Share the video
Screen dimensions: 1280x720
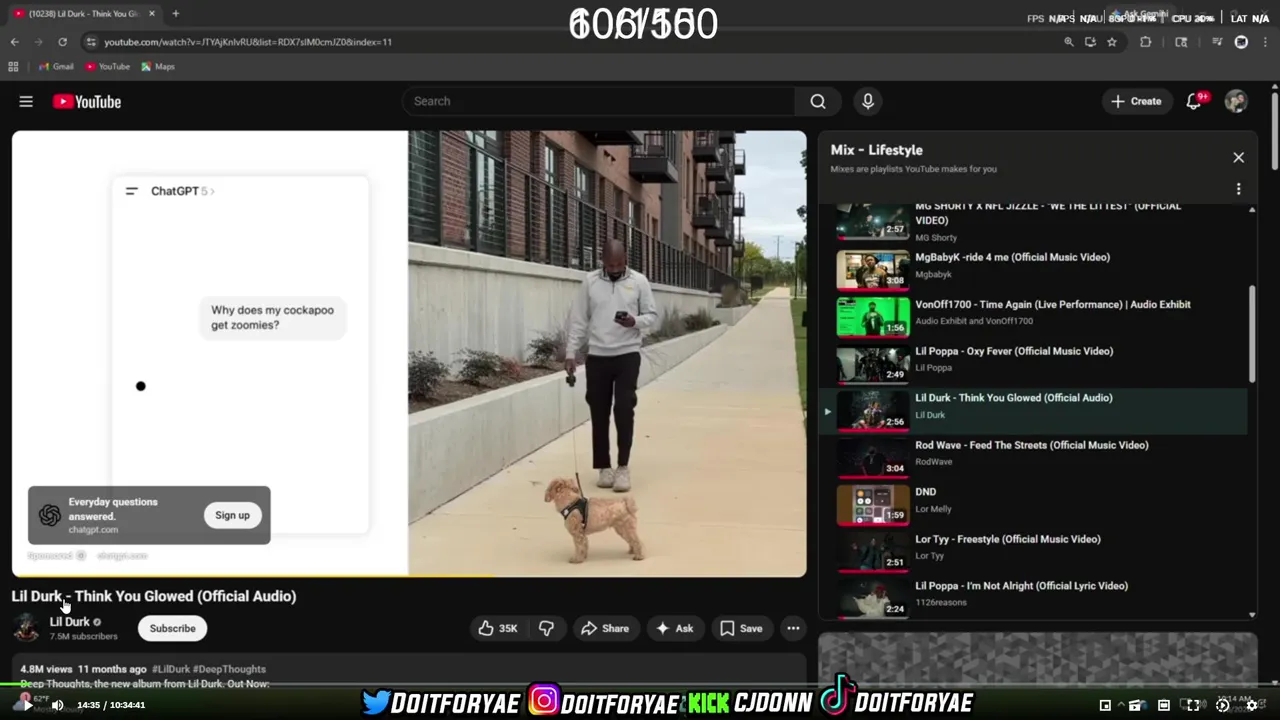pyautogui.click(x=605, y=628)
